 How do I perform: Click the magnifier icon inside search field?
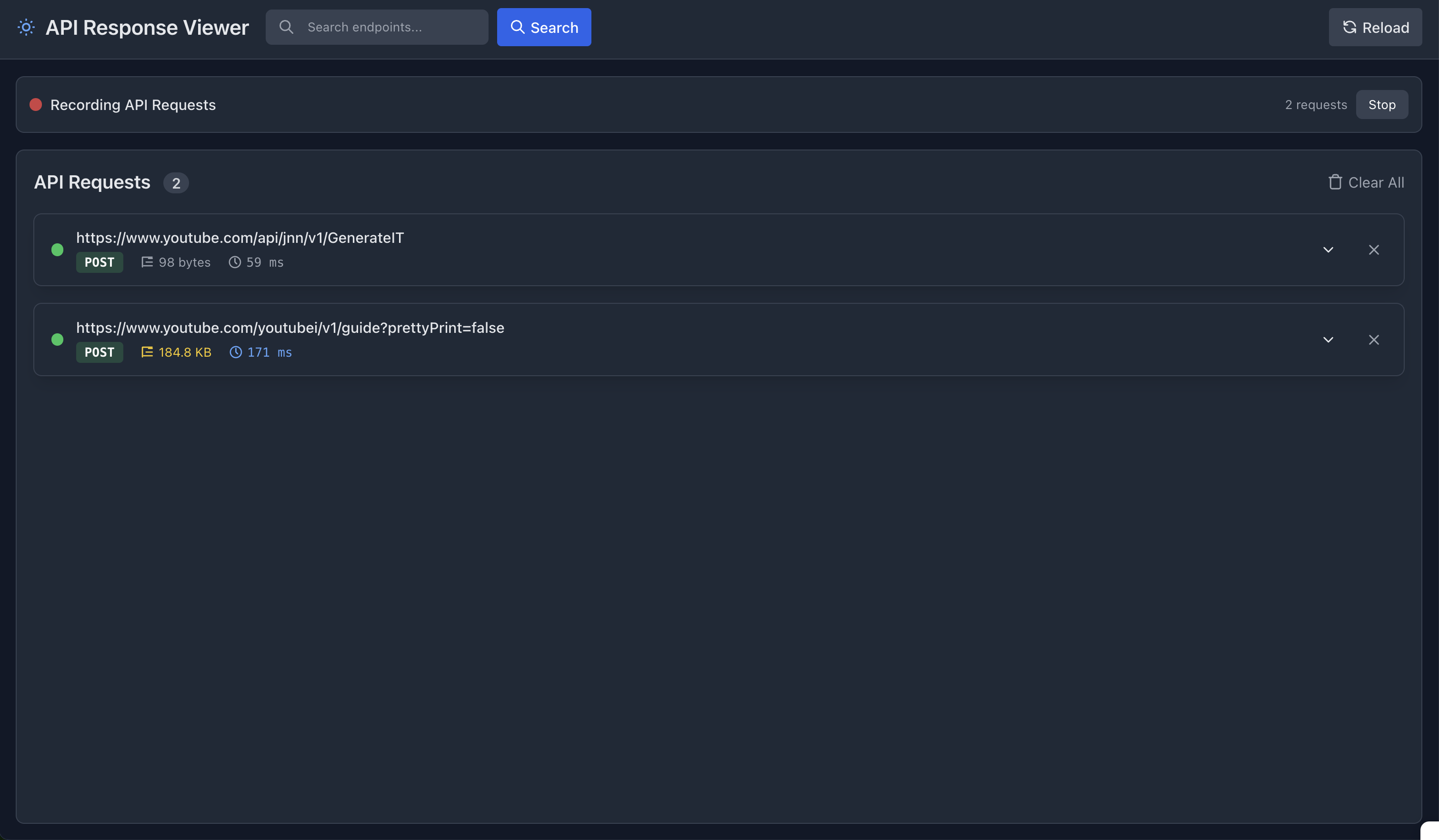pos(286,27)
